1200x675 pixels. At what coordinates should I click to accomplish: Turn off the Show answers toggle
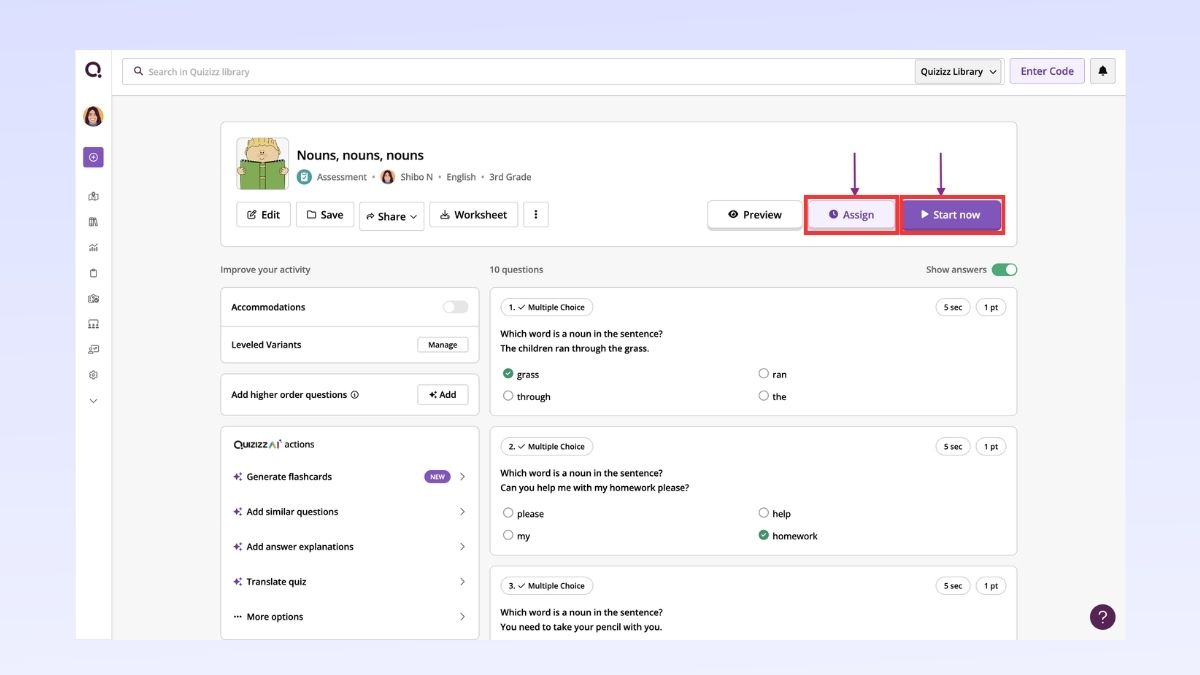point(1005,270)
